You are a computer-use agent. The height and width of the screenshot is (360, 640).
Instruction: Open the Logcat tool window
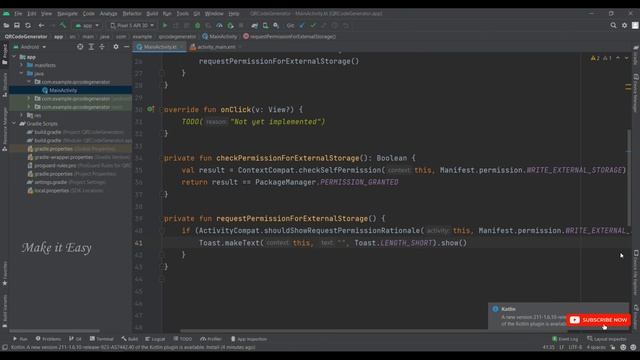point(155,339)
